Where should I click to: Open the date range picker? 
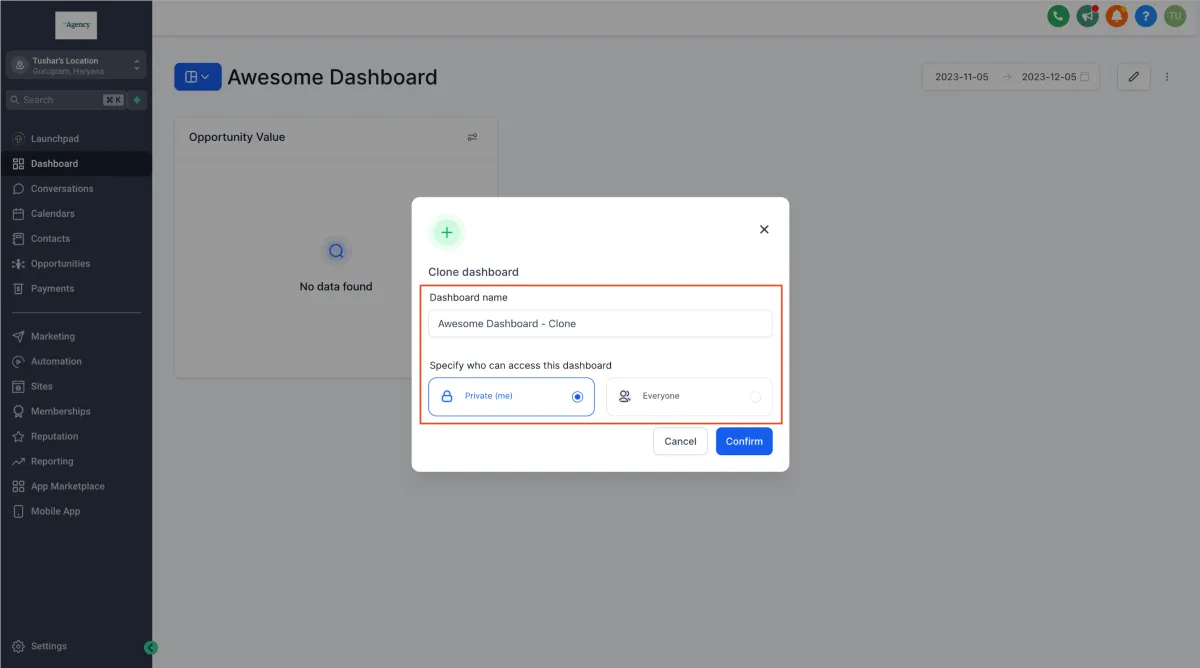[x=1011, y=77]
